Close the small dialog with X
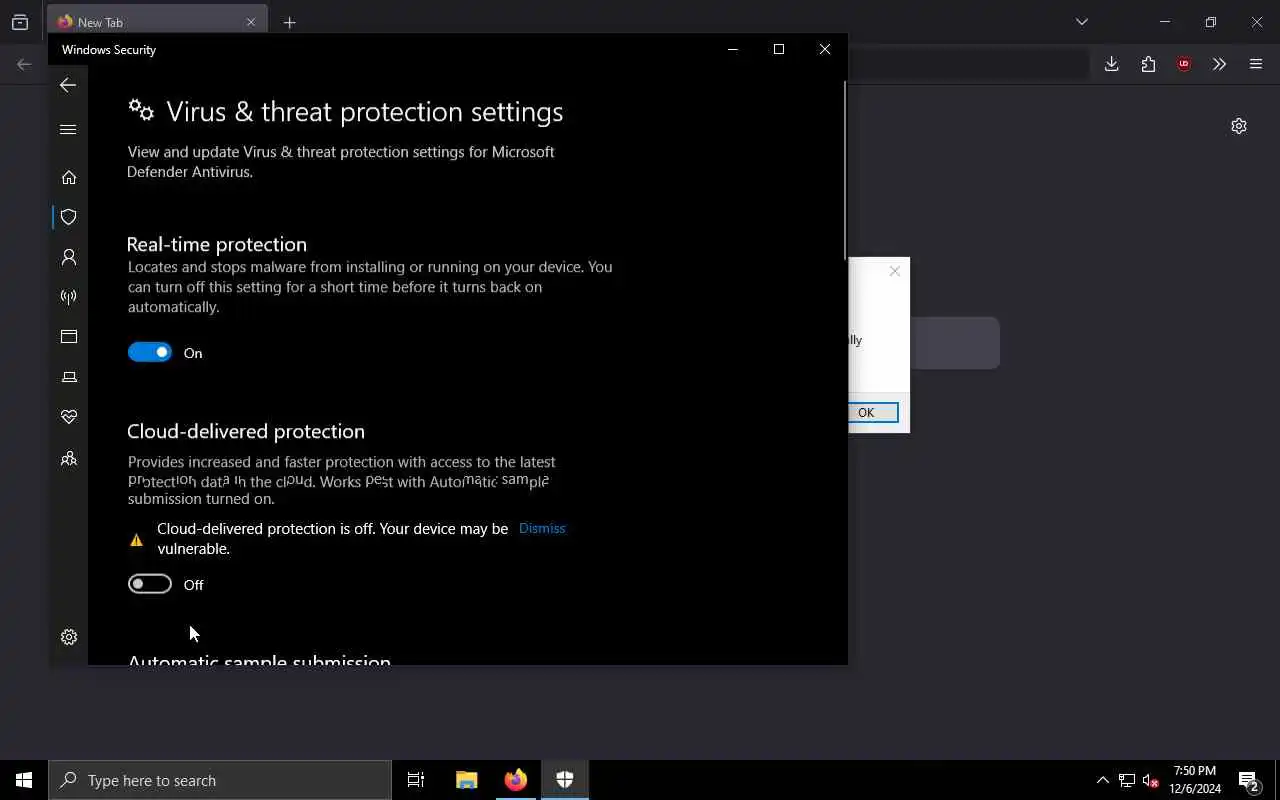Viewport: 1280px width, 800px height. [x=895, y=271]
